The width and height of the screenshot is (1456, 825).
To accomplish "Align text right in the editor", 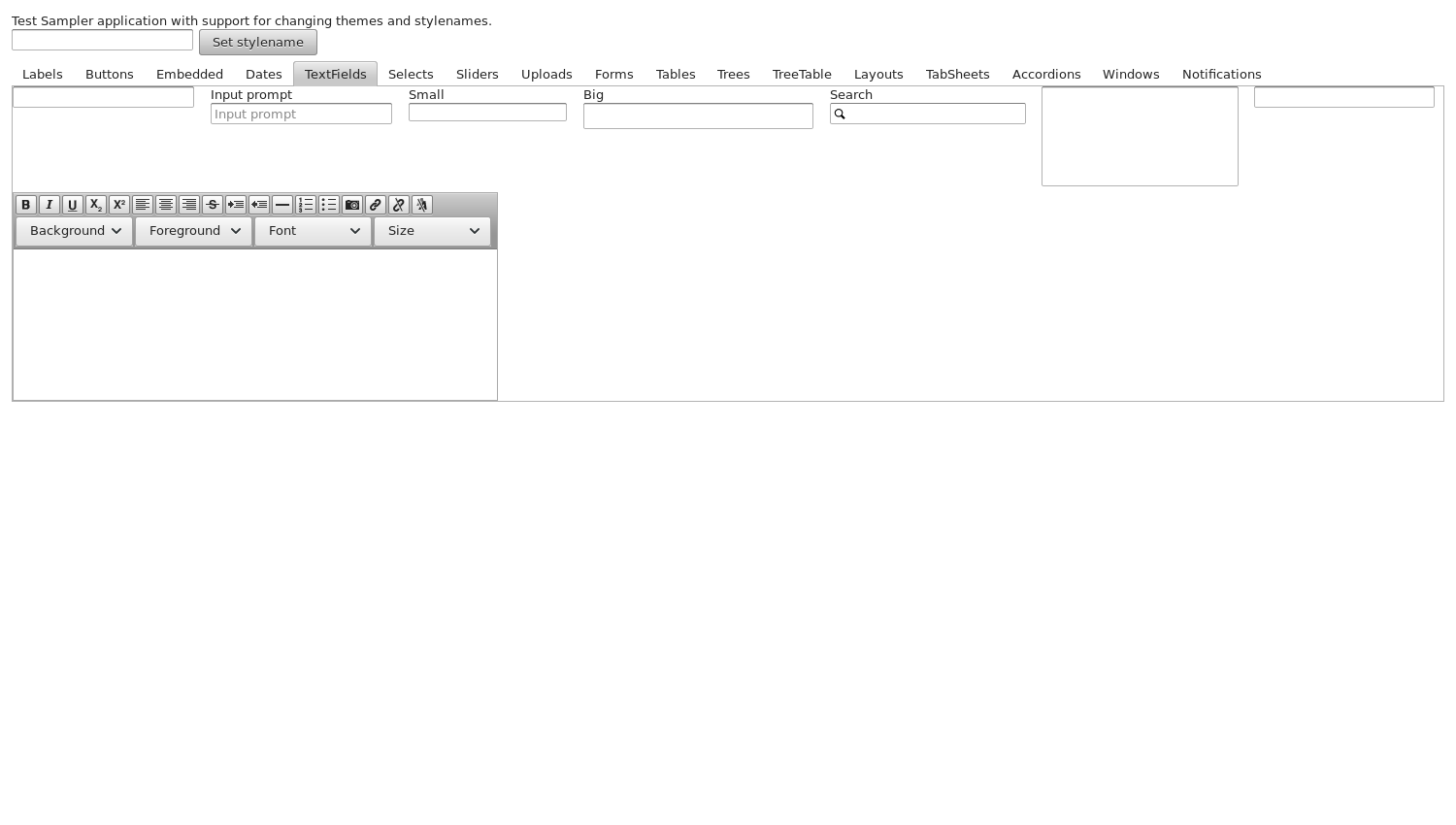I will coord(189,205).
